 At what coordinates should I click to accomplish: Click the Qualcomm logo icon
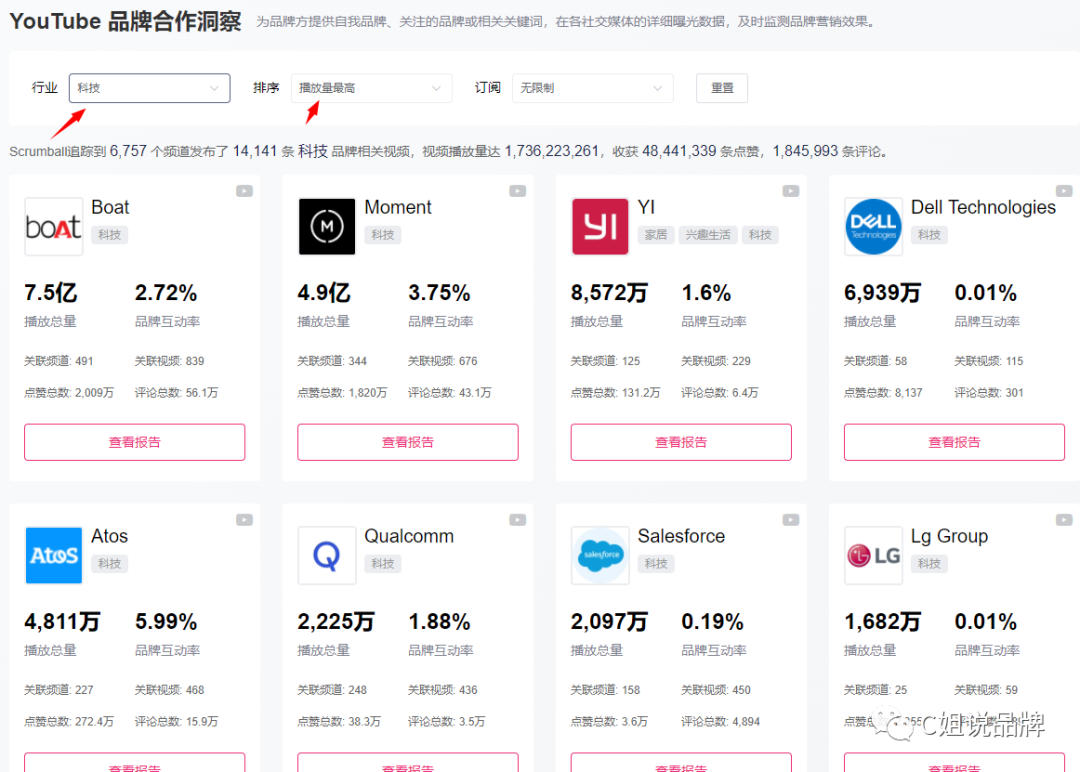[326, 555]
